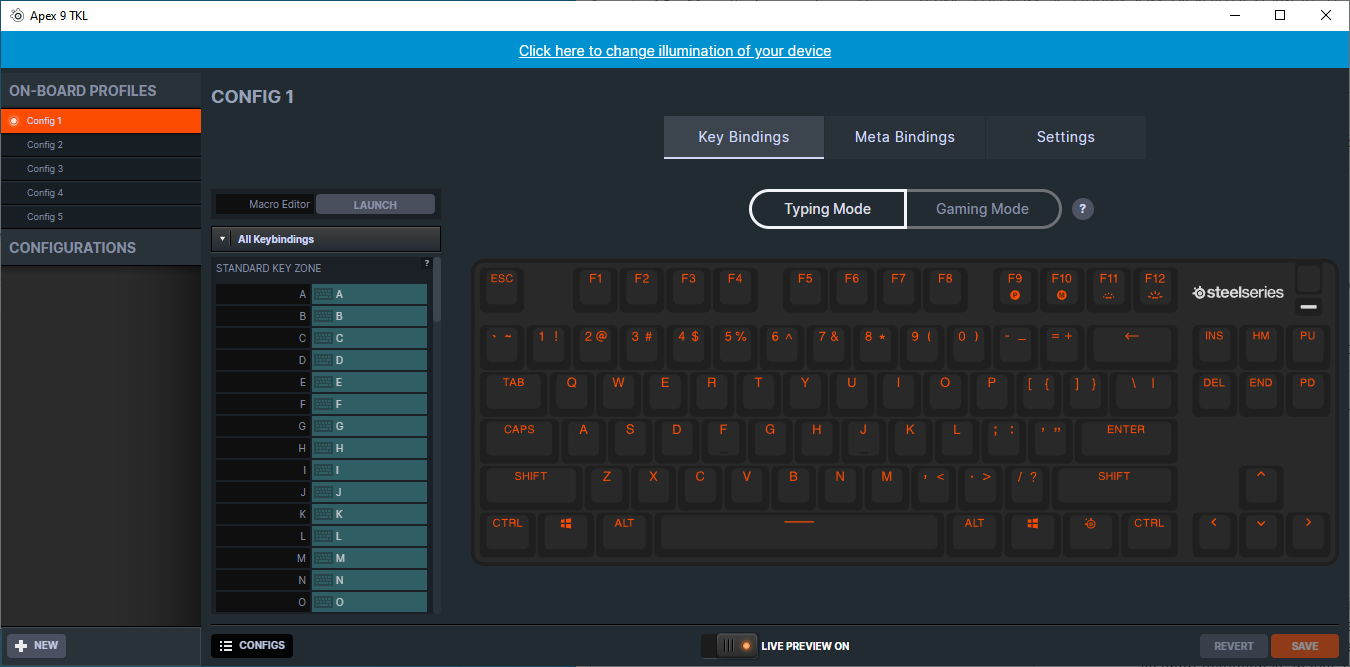Click the change illumination link

[674, 51]
